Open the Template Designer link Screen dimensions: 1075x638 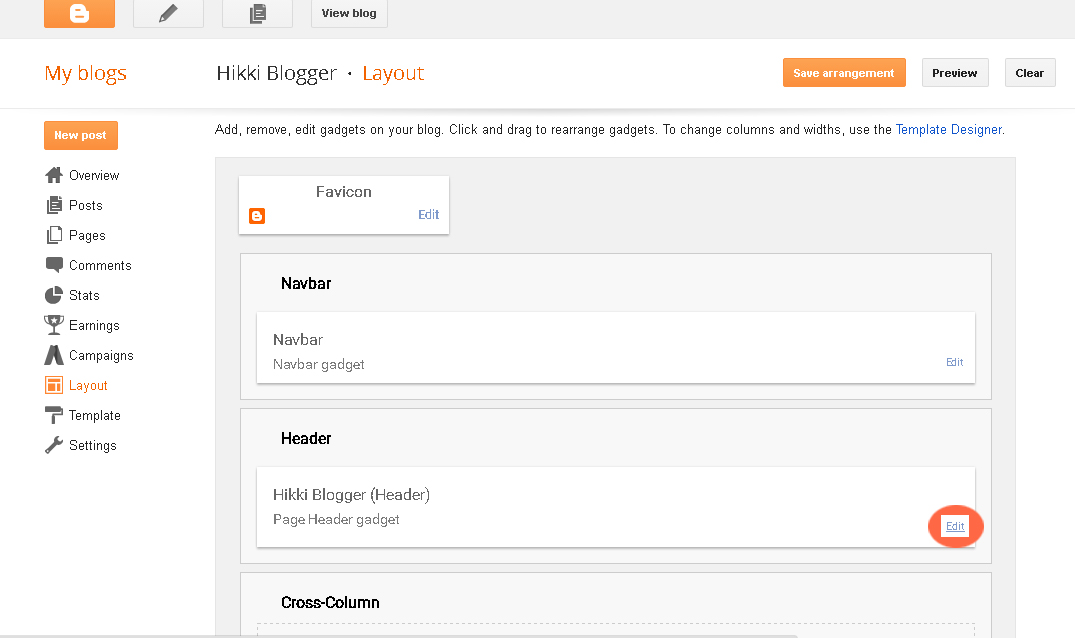(948, 129)
